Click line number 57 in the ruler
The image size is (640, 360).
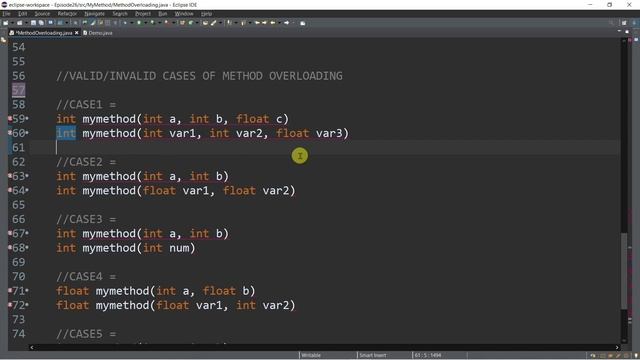(18, 90)
